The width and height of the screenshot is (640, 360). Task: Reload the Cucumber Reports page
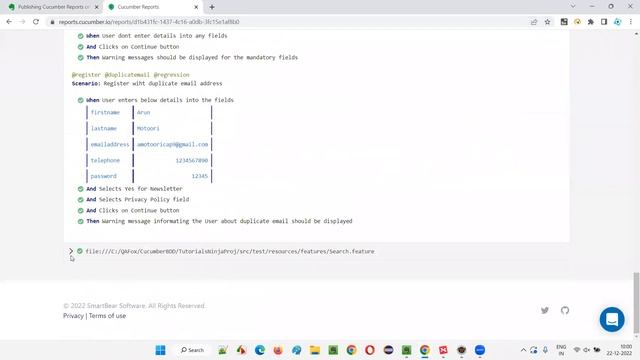(x=36, y=22)
